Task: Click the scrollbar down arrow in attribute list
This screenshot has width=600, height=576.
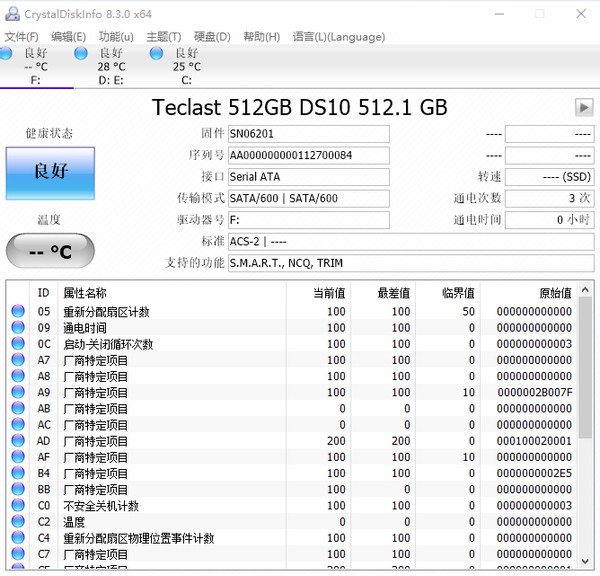Action: tap(585, 561)
